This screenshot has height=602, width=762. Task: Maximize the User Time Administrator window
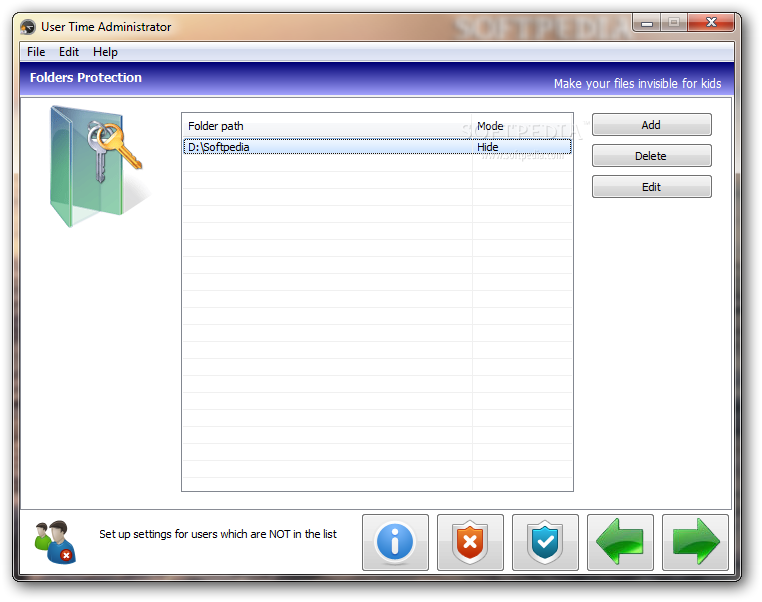pyautogui.click(x=674, y=22)
